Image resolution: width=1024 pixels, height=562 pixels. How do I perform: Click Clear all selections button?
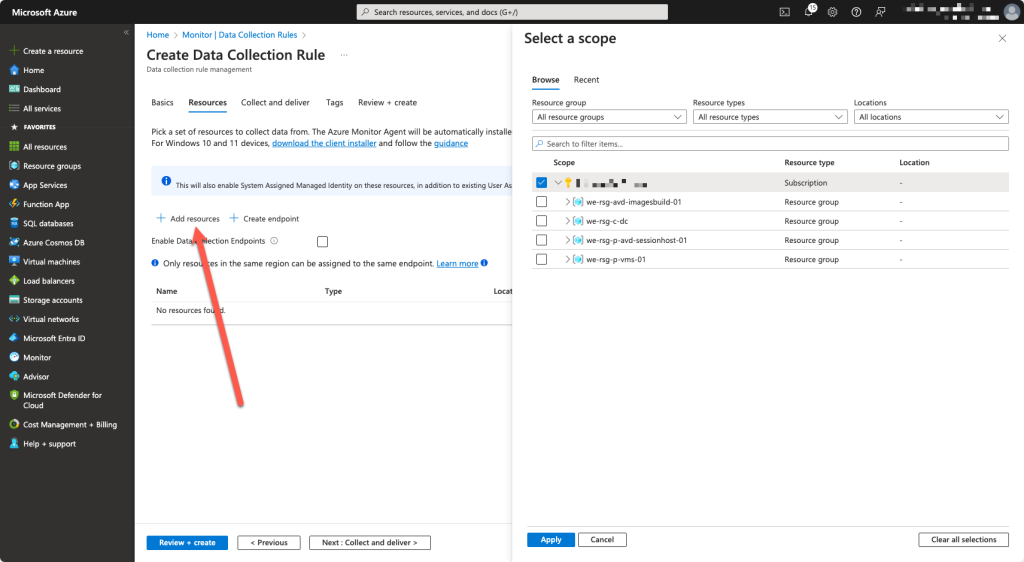click(963, 540)
